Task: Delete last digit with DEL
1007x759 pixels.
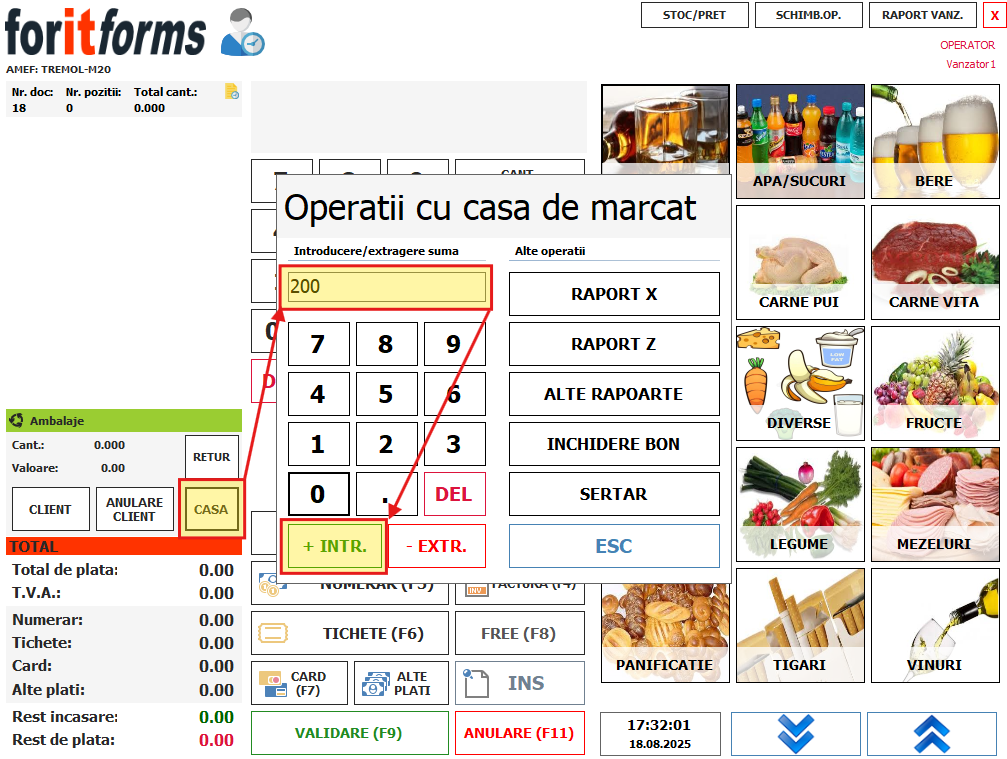Action: pyautogui.click(x=455, y=494)
